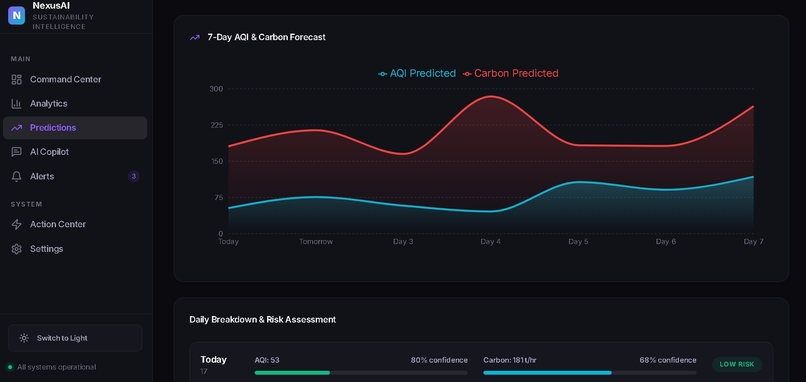Screen dimensions: 806x382
Task: Click the LOW RISK badge for Today
Action: point(737,365)
